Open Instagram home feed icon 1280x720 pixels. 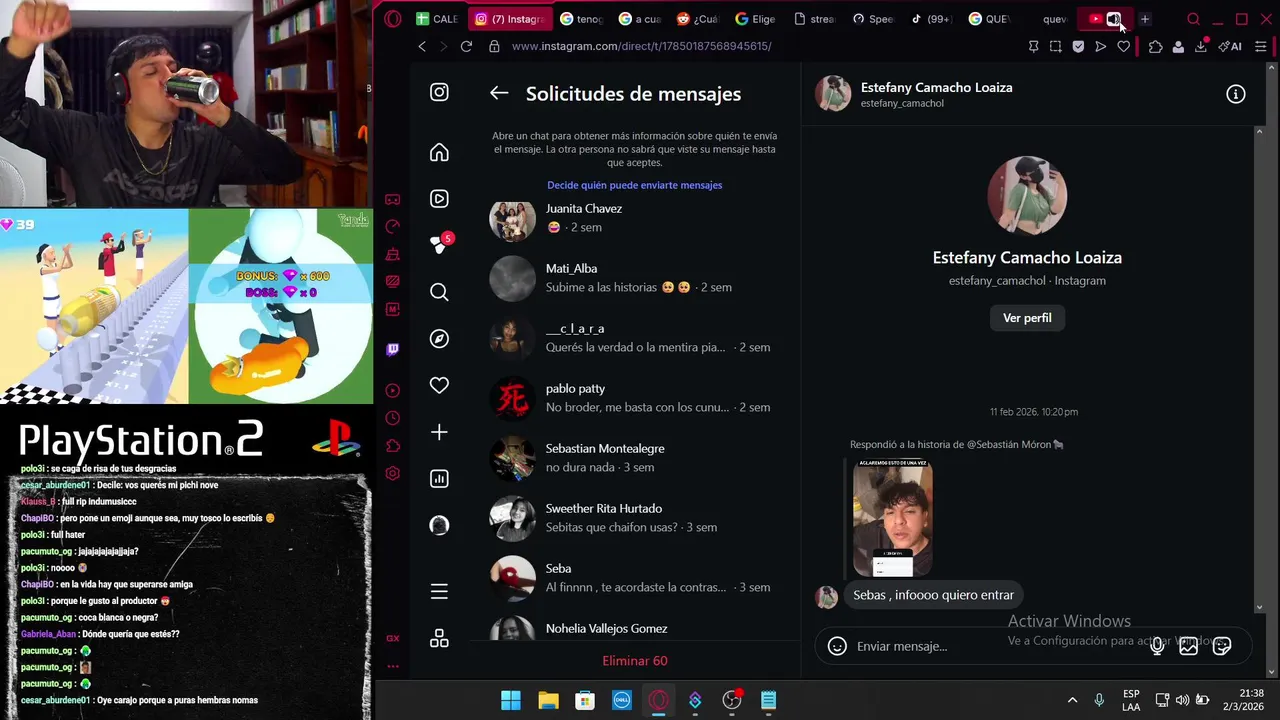439,152
